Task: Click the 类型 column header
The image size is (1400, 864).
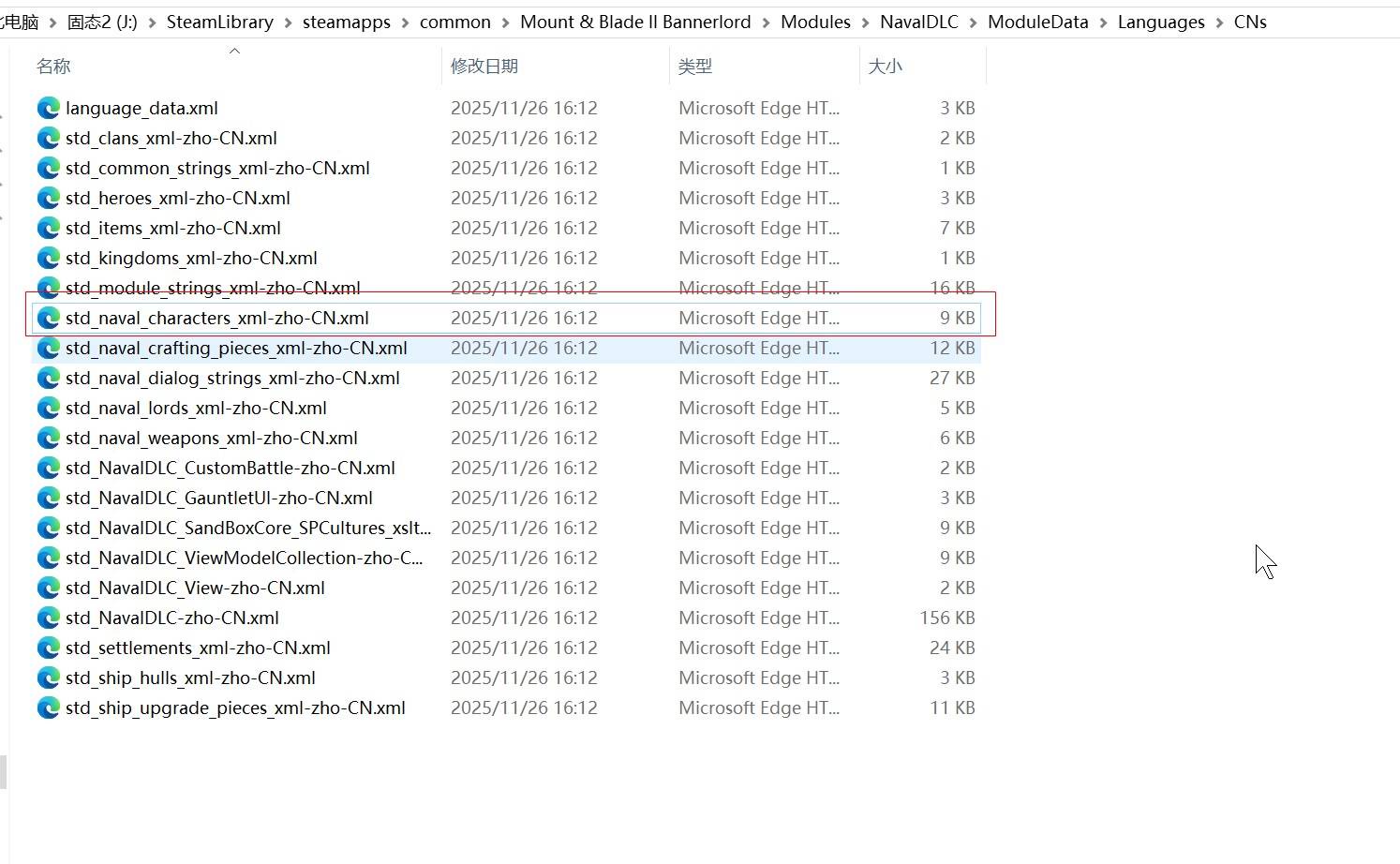Action: [x=694, y=67]
